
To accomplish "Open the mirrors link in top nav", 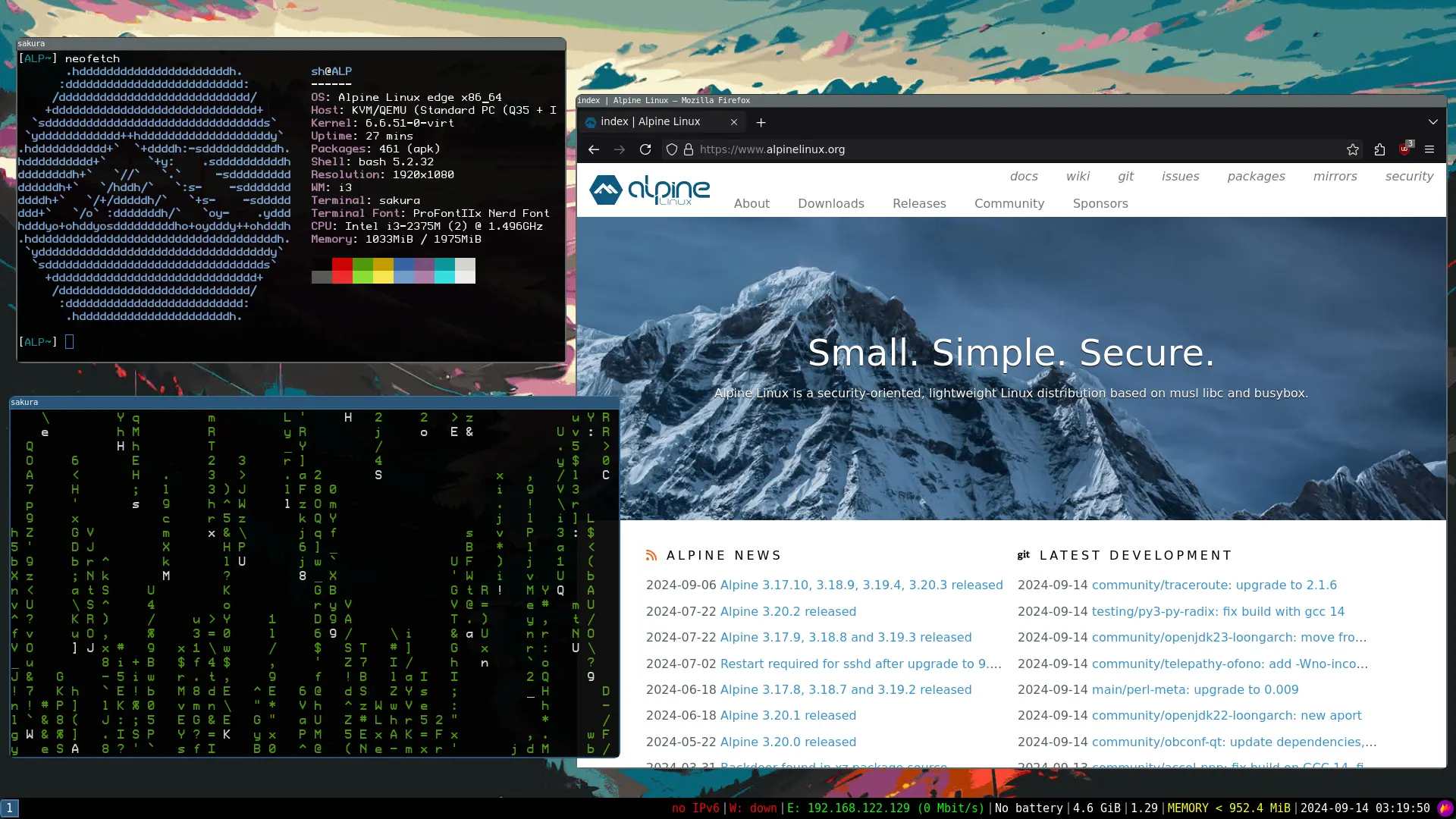I will [x=1335, y=177].
